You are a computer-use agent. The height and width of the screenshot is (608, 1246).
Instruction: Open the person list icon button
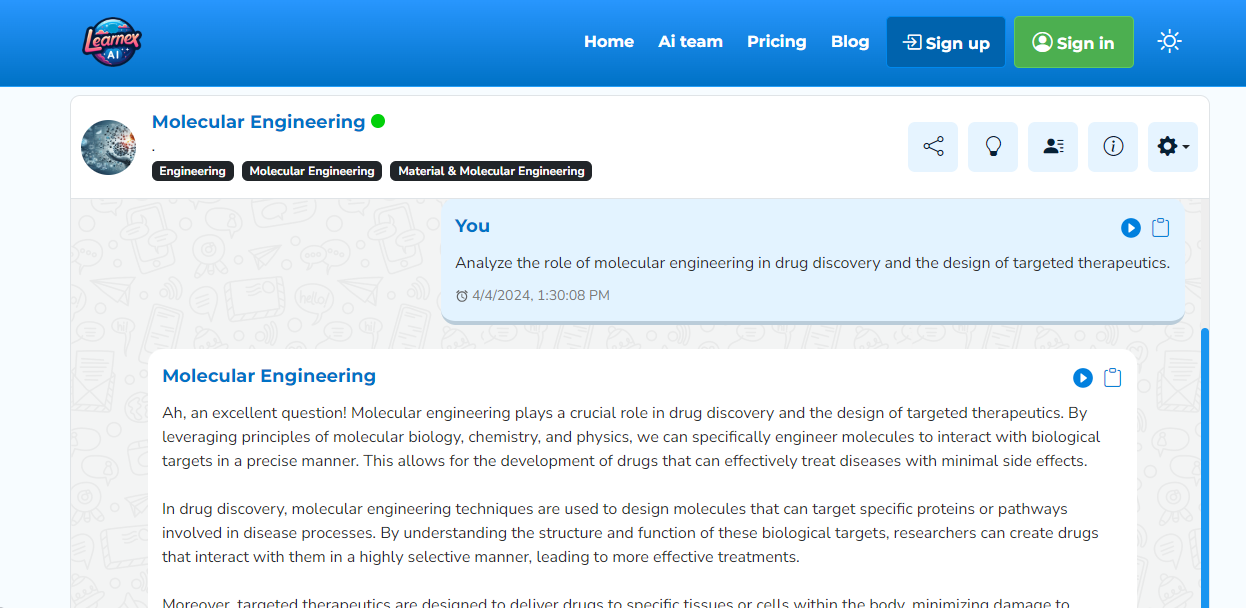(1053, 147)
